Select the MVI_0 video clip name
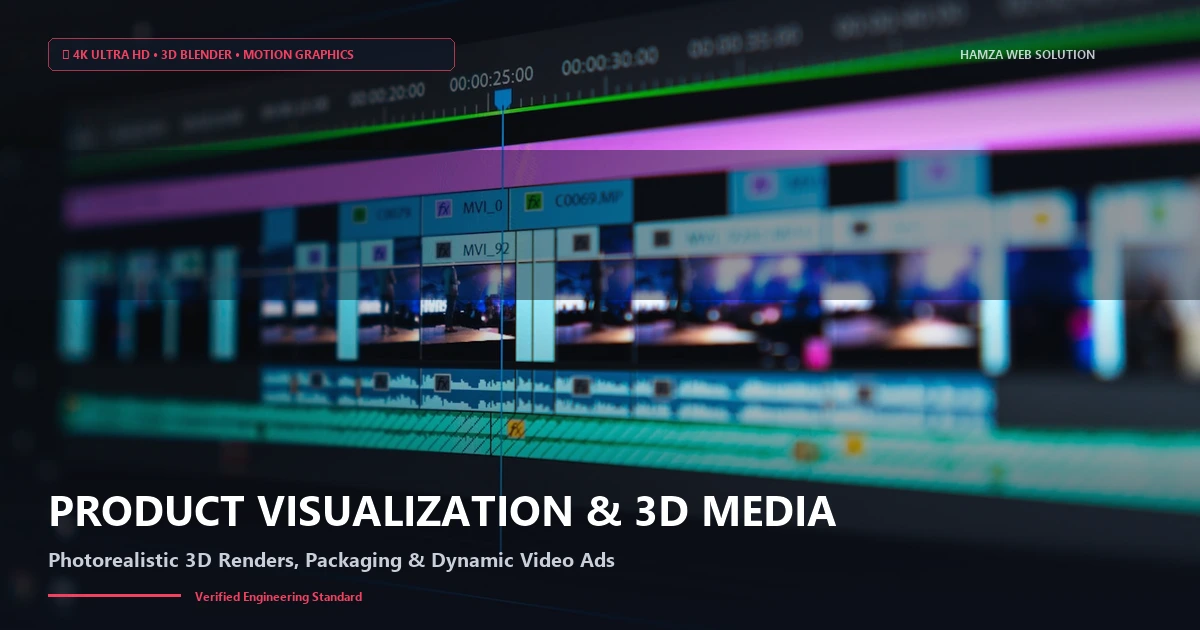This screenshot has width=1200, height=630. [484, 207]
